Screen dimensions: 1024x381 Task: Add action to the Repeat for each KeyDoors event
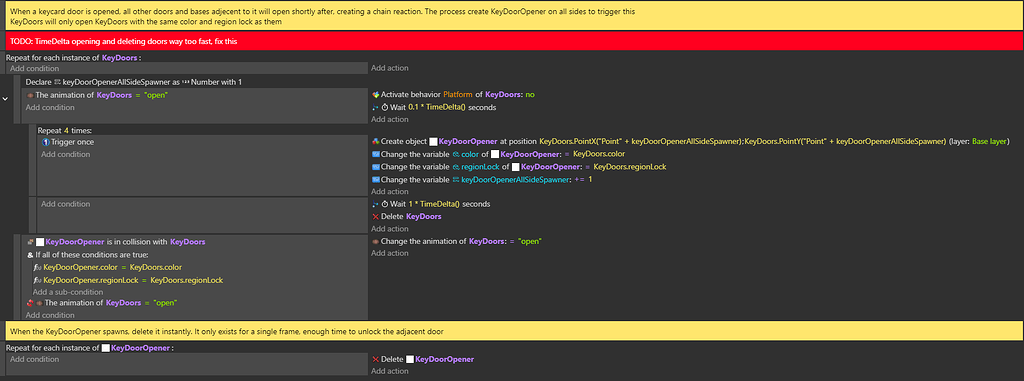pyautogui.click(x=390, y=68)
